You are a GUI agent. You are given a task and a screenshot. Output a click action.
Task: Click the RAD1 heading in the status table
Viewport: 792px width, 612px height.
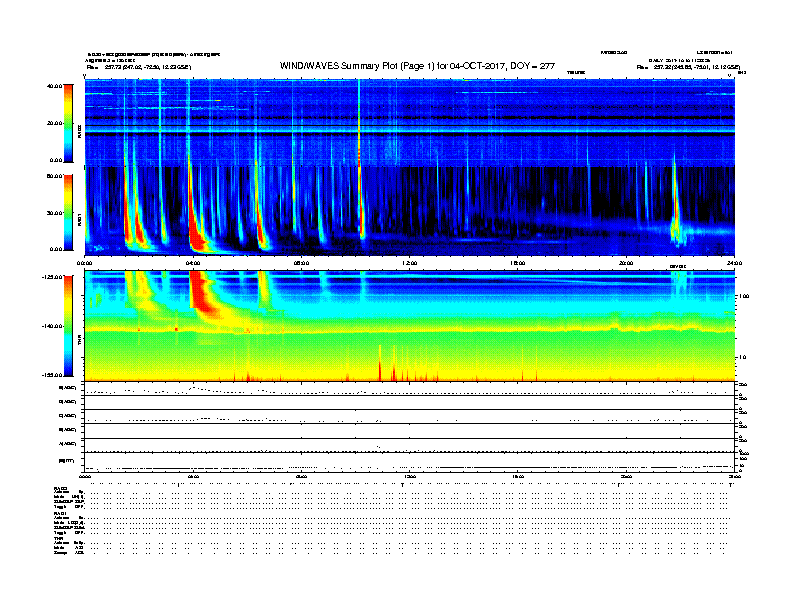[61, 514]
